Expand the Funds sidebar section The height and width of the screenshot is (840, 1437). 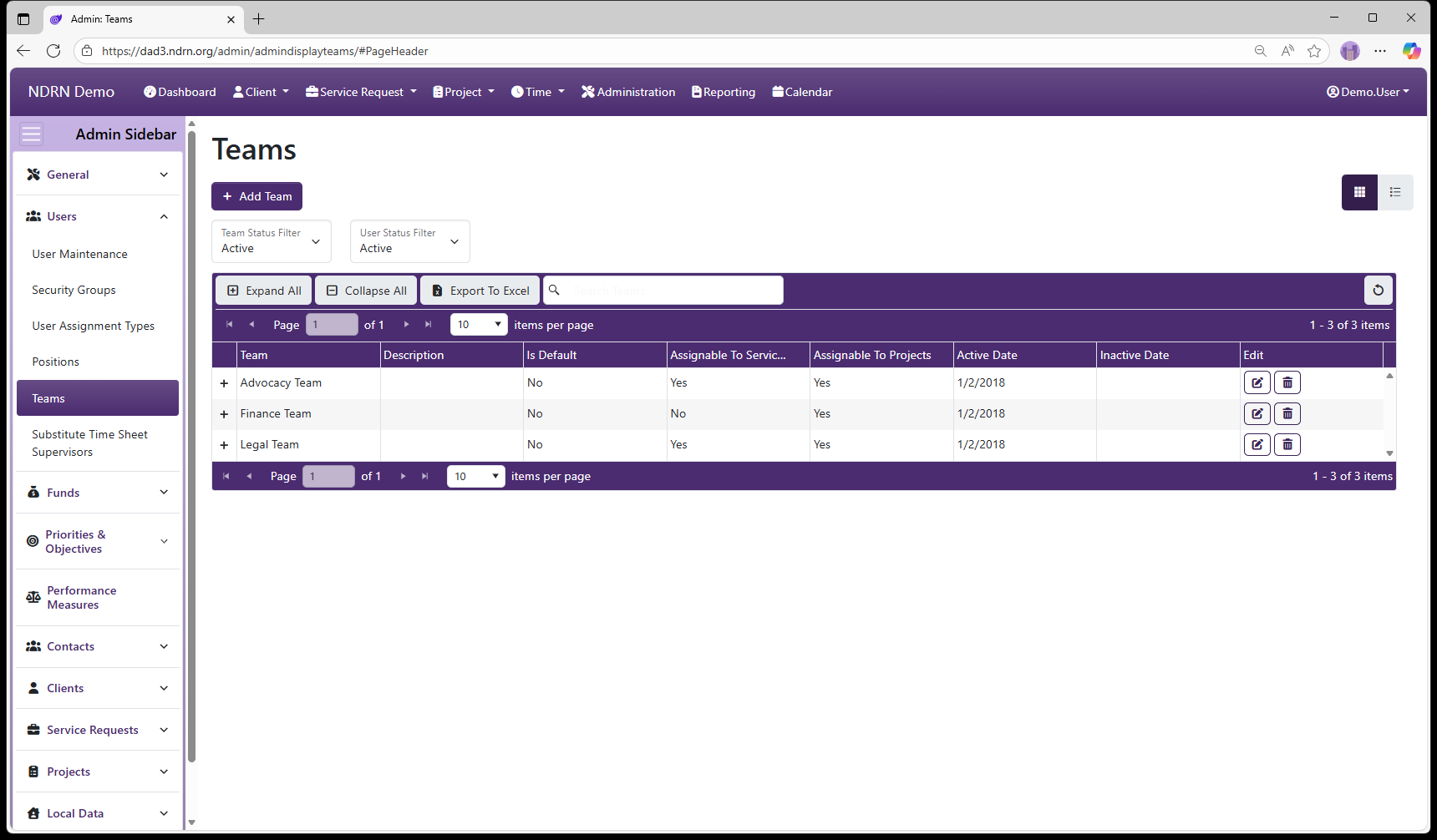pyautogui.click(x=98, y=493)
